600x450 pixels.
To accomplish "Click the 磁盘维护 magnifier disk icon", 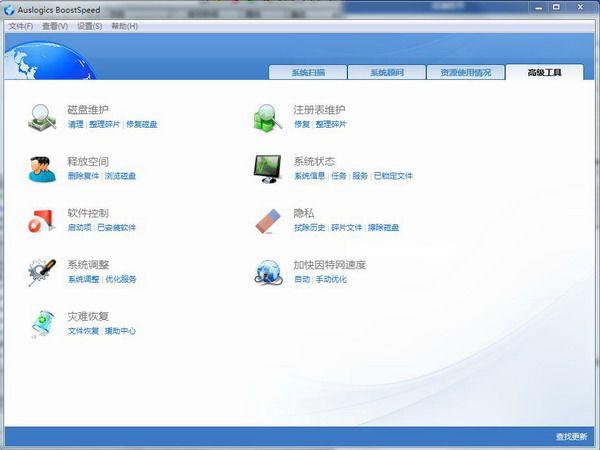I will (42, 117).
